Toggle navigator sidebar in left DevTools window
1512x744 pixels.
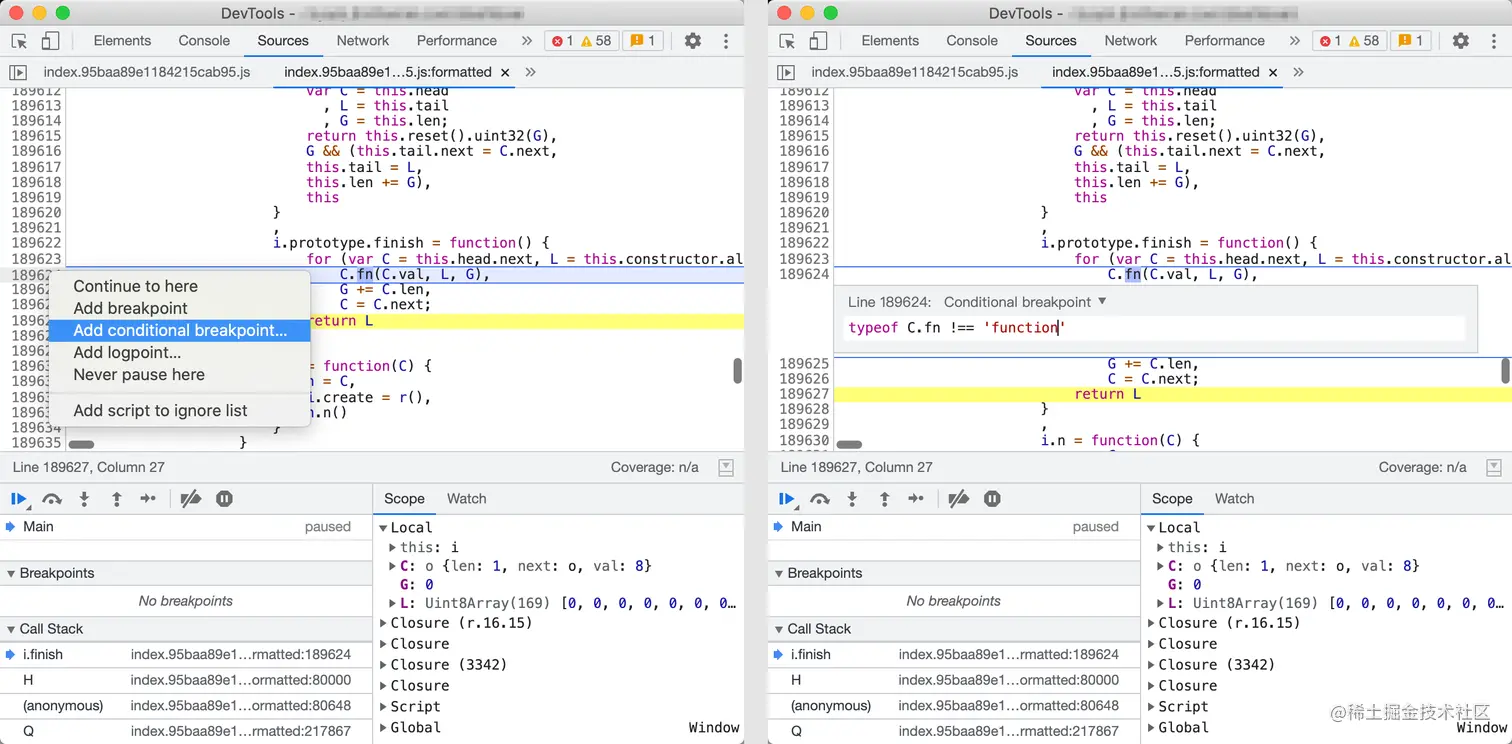click(18, 72)
